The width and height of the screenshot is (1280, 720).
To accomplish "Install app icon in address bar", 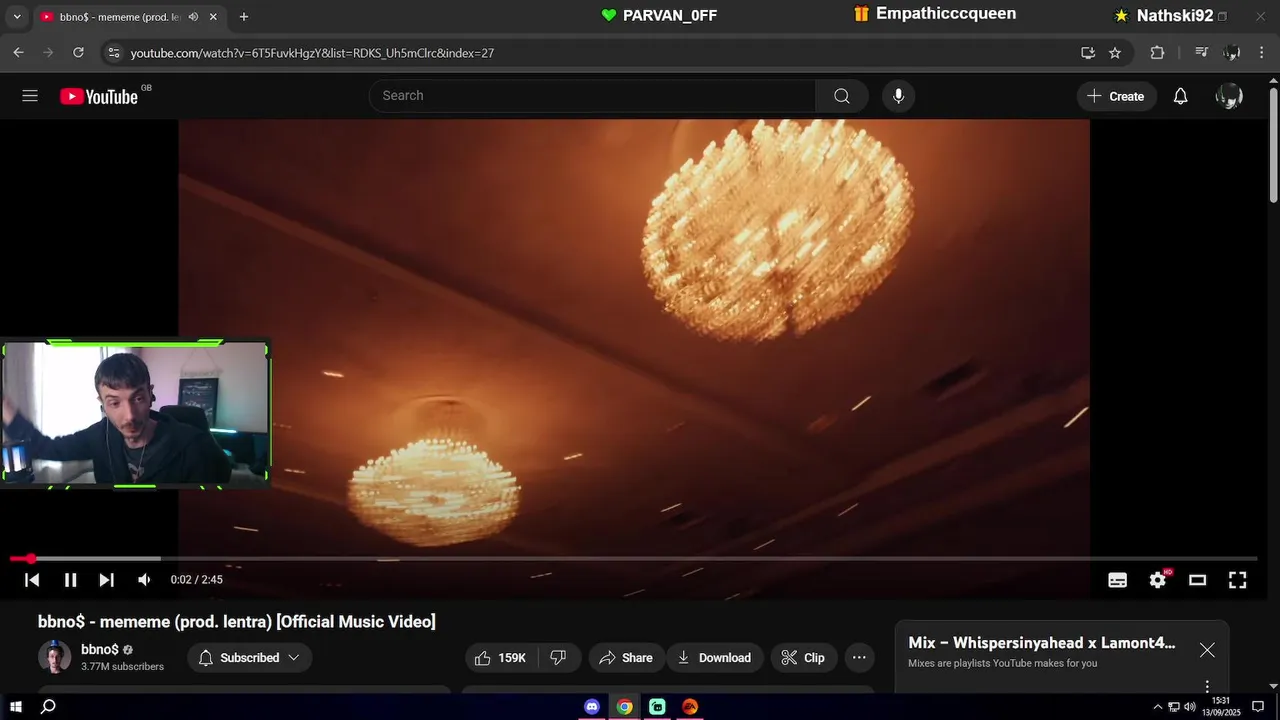I will [x=1088, y=53].
